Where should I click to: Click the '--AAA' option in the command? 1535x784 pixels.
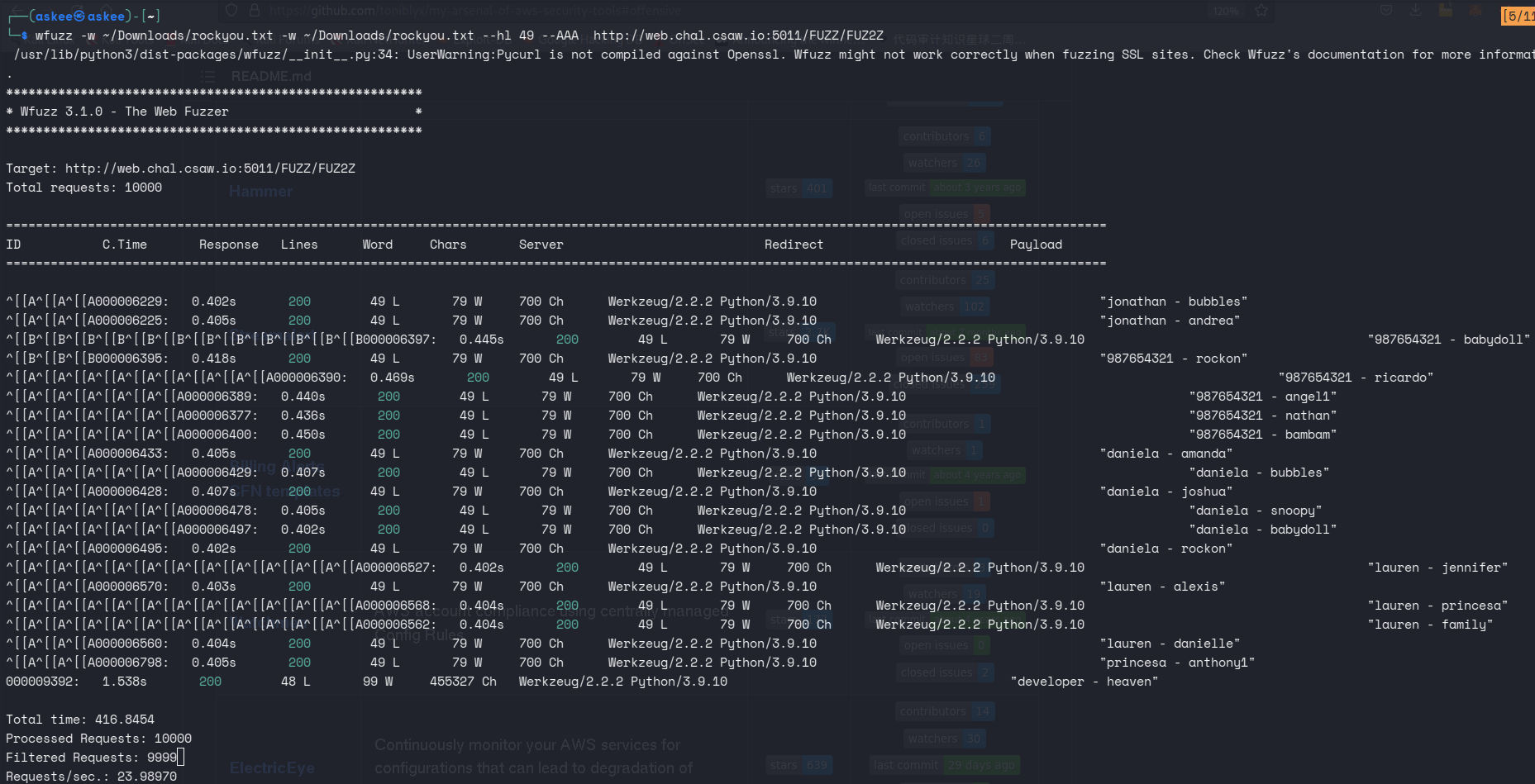560,36
